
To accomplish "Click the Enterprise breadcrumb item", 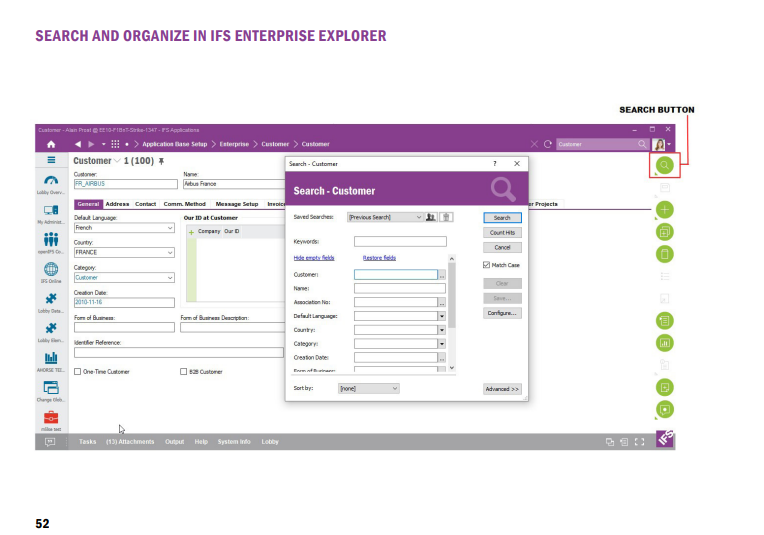I will [x=234, y=144].
